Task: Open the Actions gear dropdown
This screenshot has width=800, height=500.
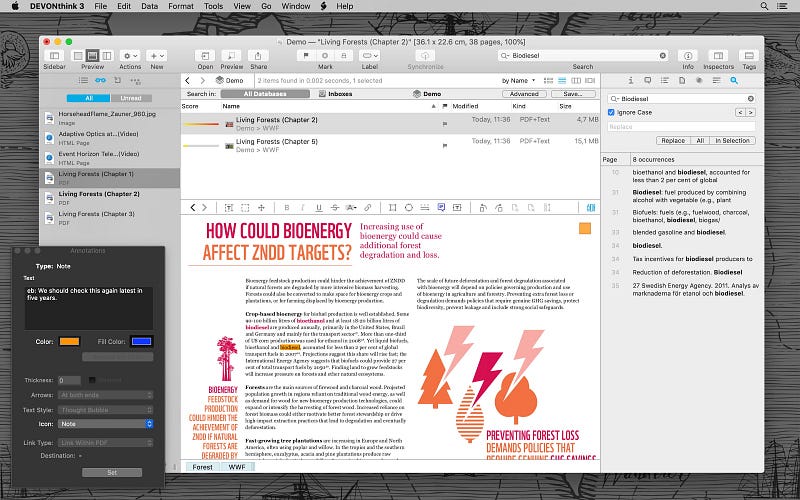Action: (130, 54)
